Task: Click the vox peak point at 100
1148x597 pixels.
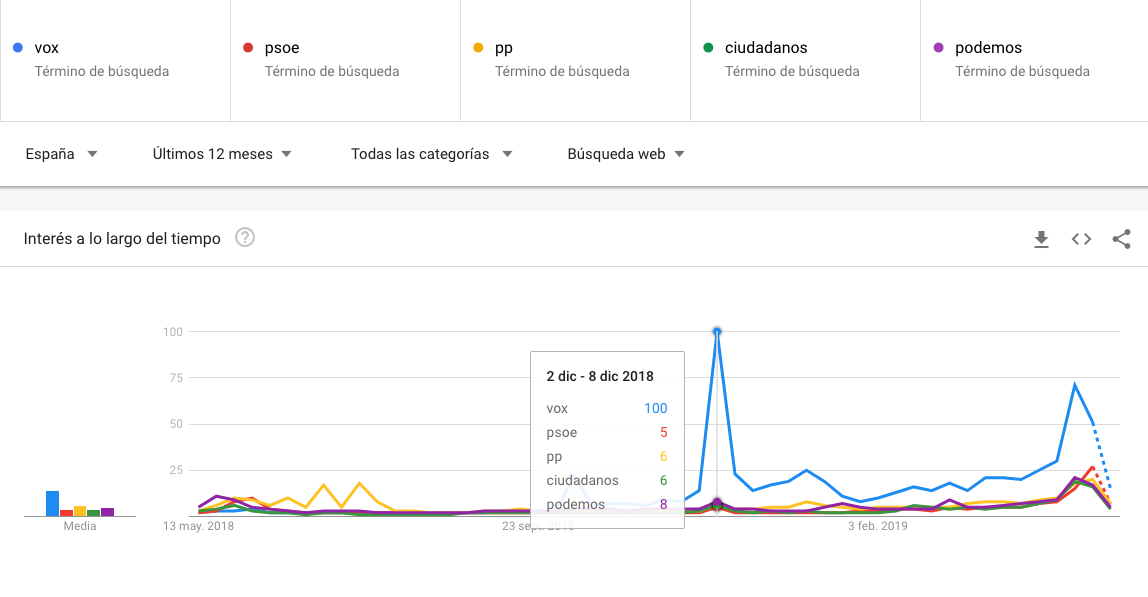Action: tap(717, 331)
